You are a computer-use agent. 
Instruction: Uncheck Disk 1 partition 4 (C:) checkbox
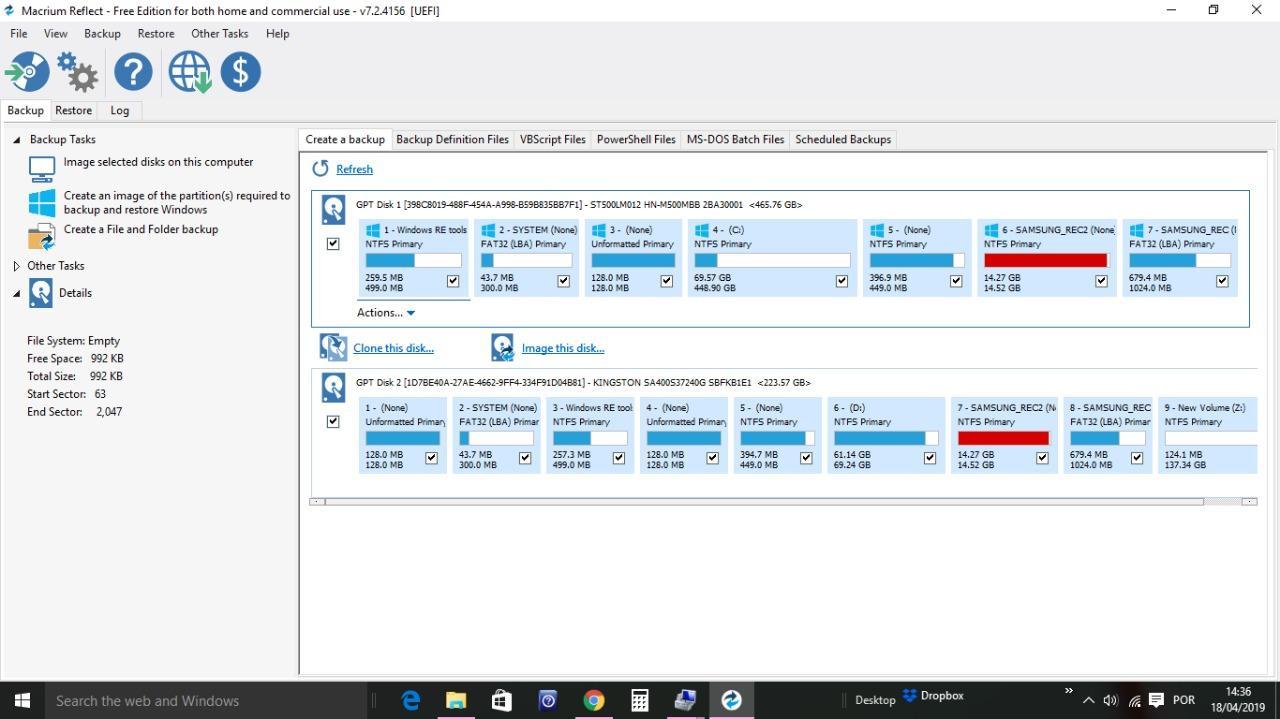tap(841, 281)
